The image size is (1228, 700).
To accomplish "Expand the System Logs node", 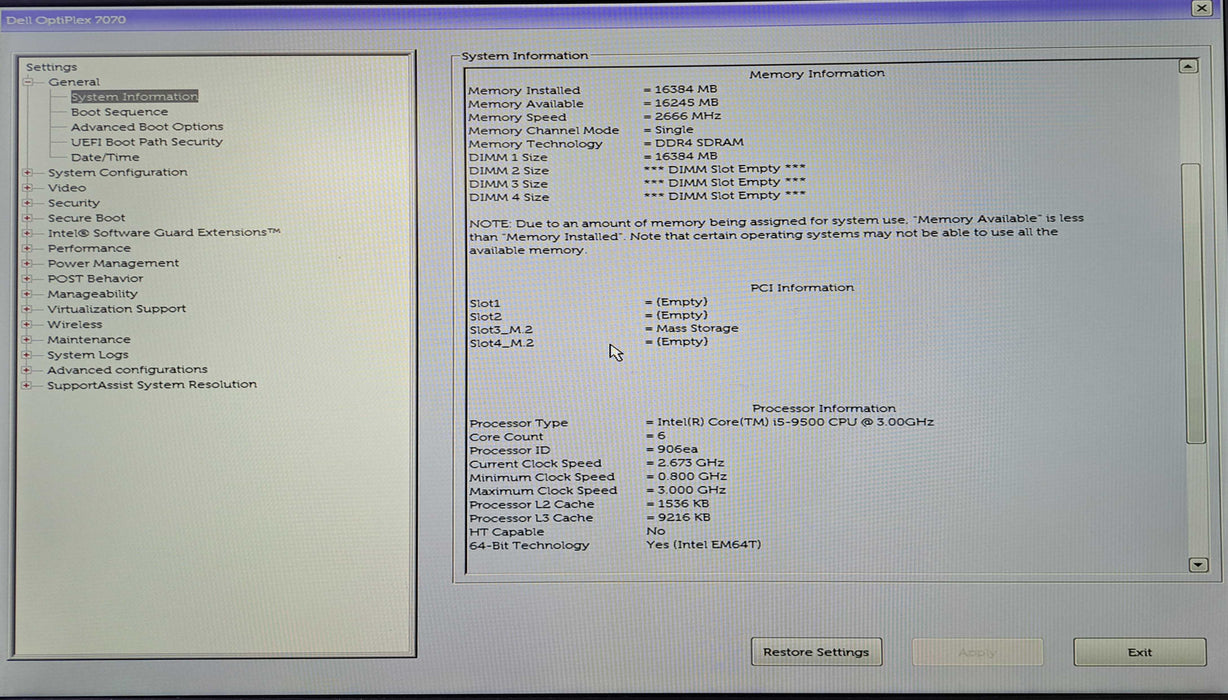I will coord(27,355).
